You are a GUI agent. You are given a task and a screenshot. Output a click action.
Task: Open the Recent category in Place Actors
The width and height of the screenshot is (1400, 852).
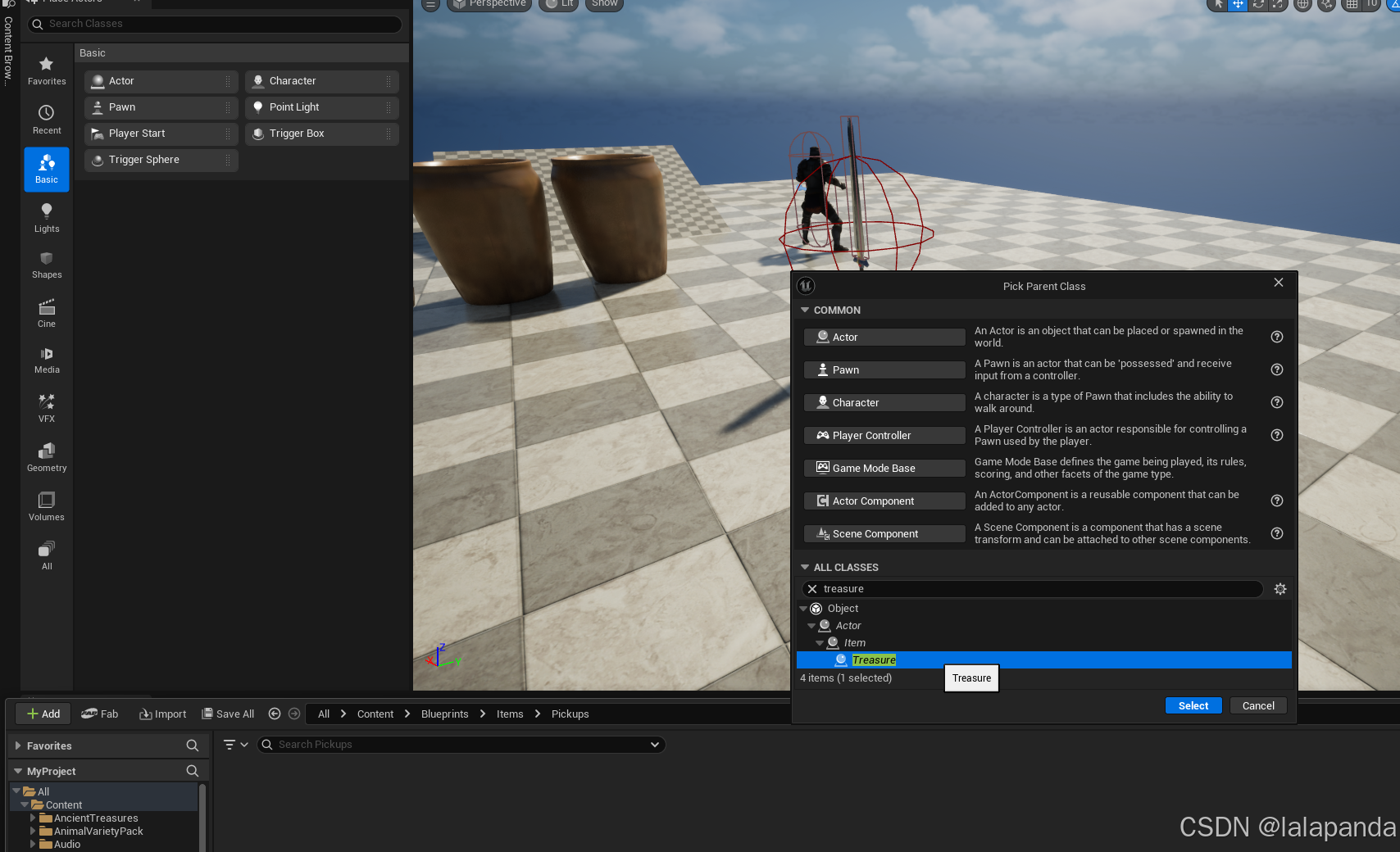pyautogui.click(x=47, y=120)
